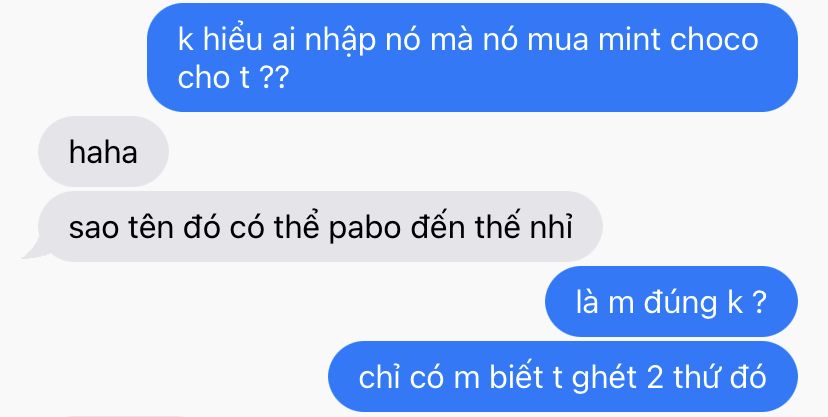Click 'cho t' on the first message's second line

[x=213, y=78]
